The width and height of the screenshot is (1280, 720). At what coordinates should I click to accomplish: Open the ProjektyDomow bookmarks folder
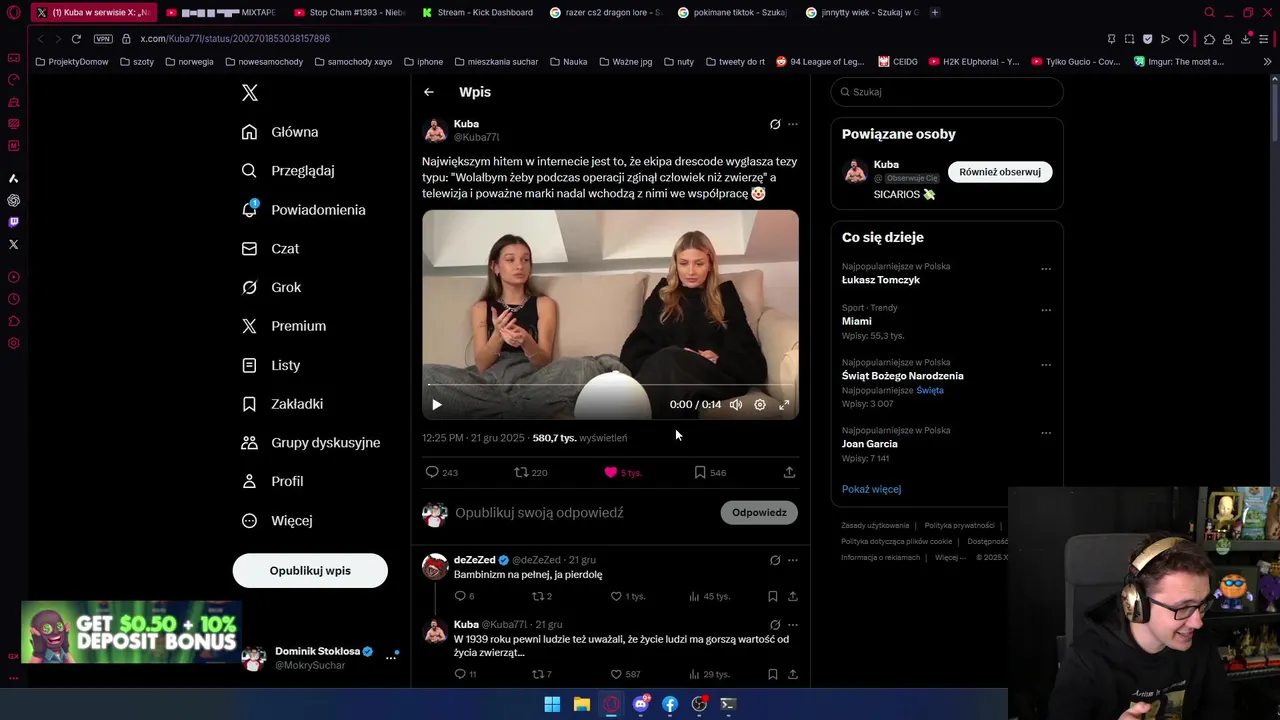coord(72,62)
